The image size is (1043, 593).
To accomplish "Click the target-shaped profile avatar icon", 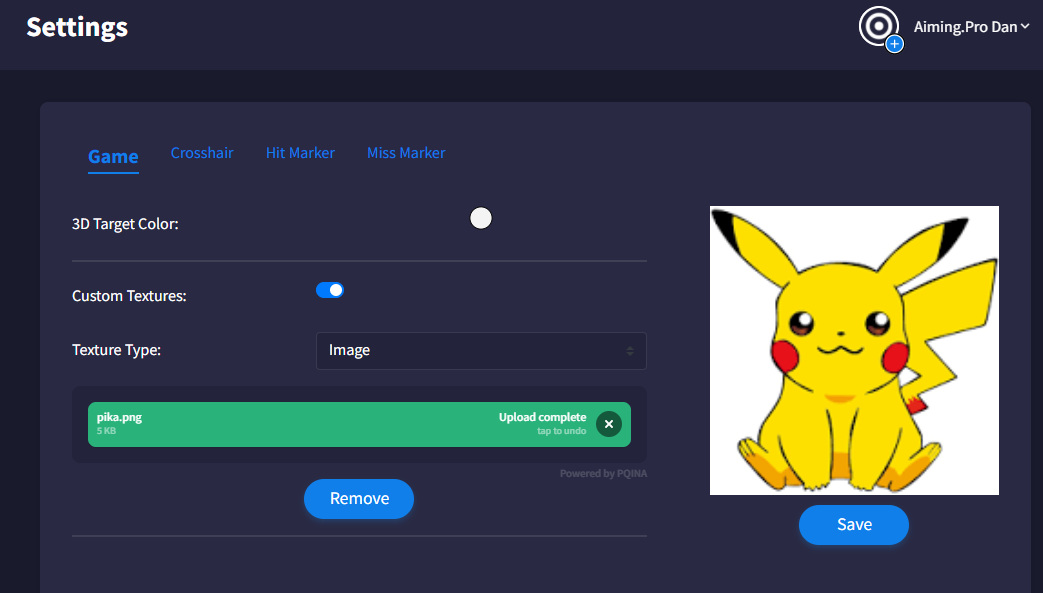I will [x=877, y=26].
